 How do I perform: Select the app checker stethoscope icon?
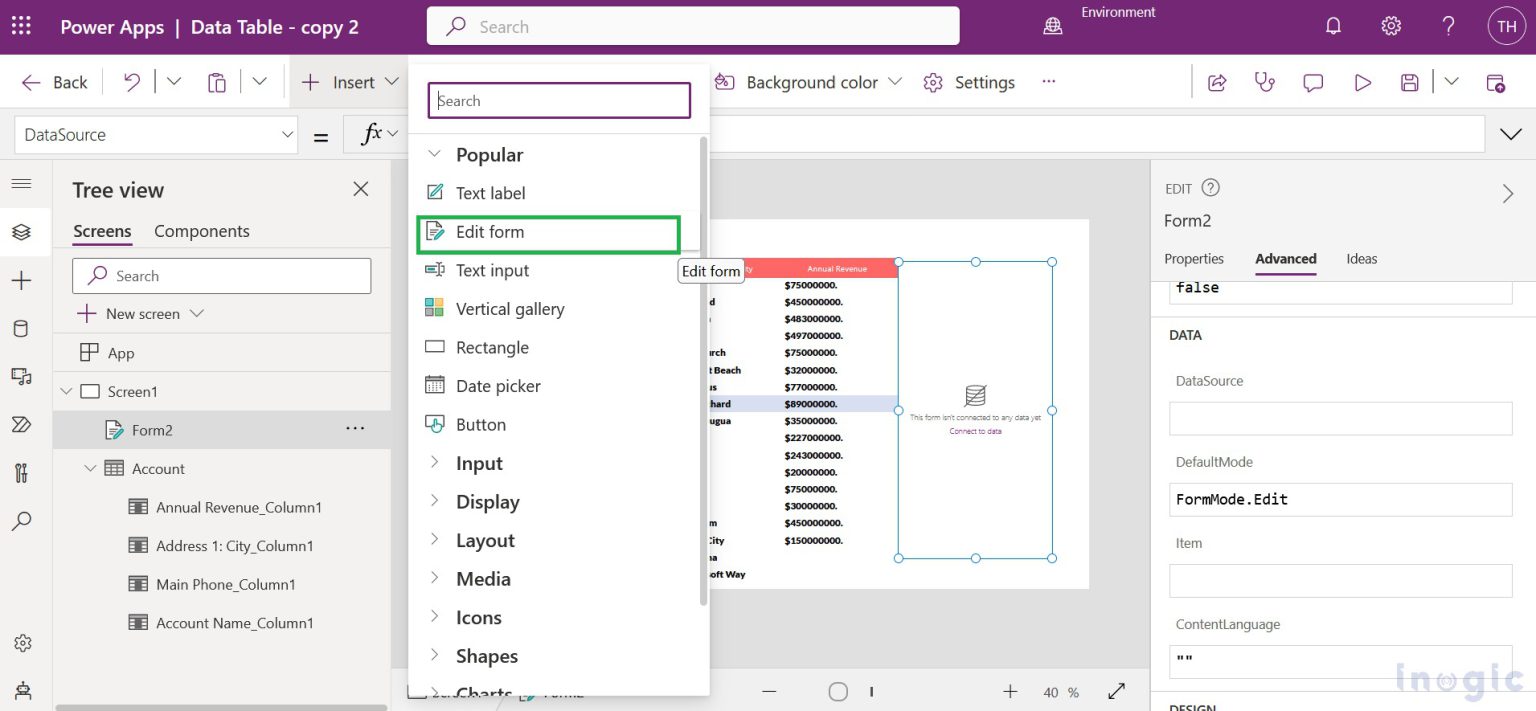pos(1264,82)
